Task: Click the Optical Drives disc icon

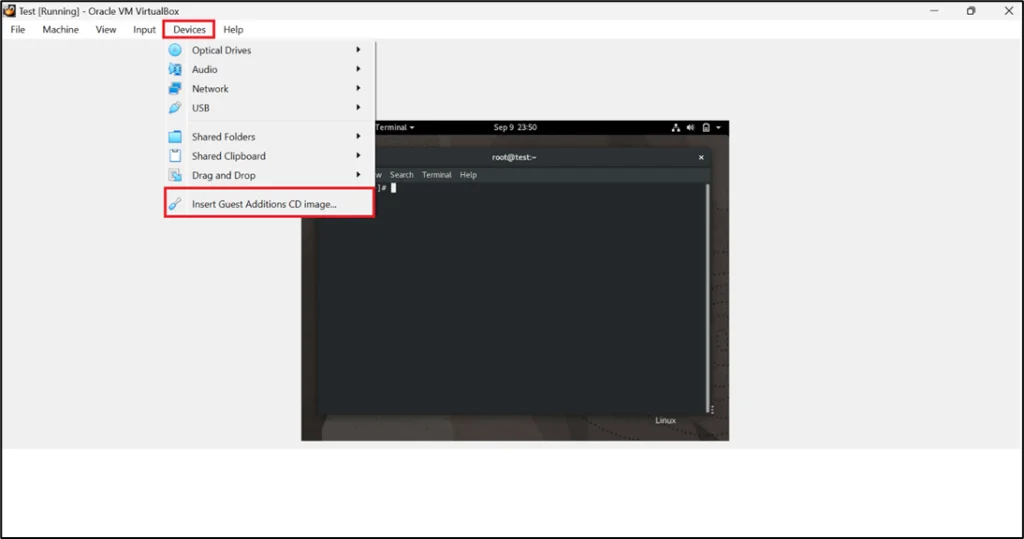Action: (175, 50)
